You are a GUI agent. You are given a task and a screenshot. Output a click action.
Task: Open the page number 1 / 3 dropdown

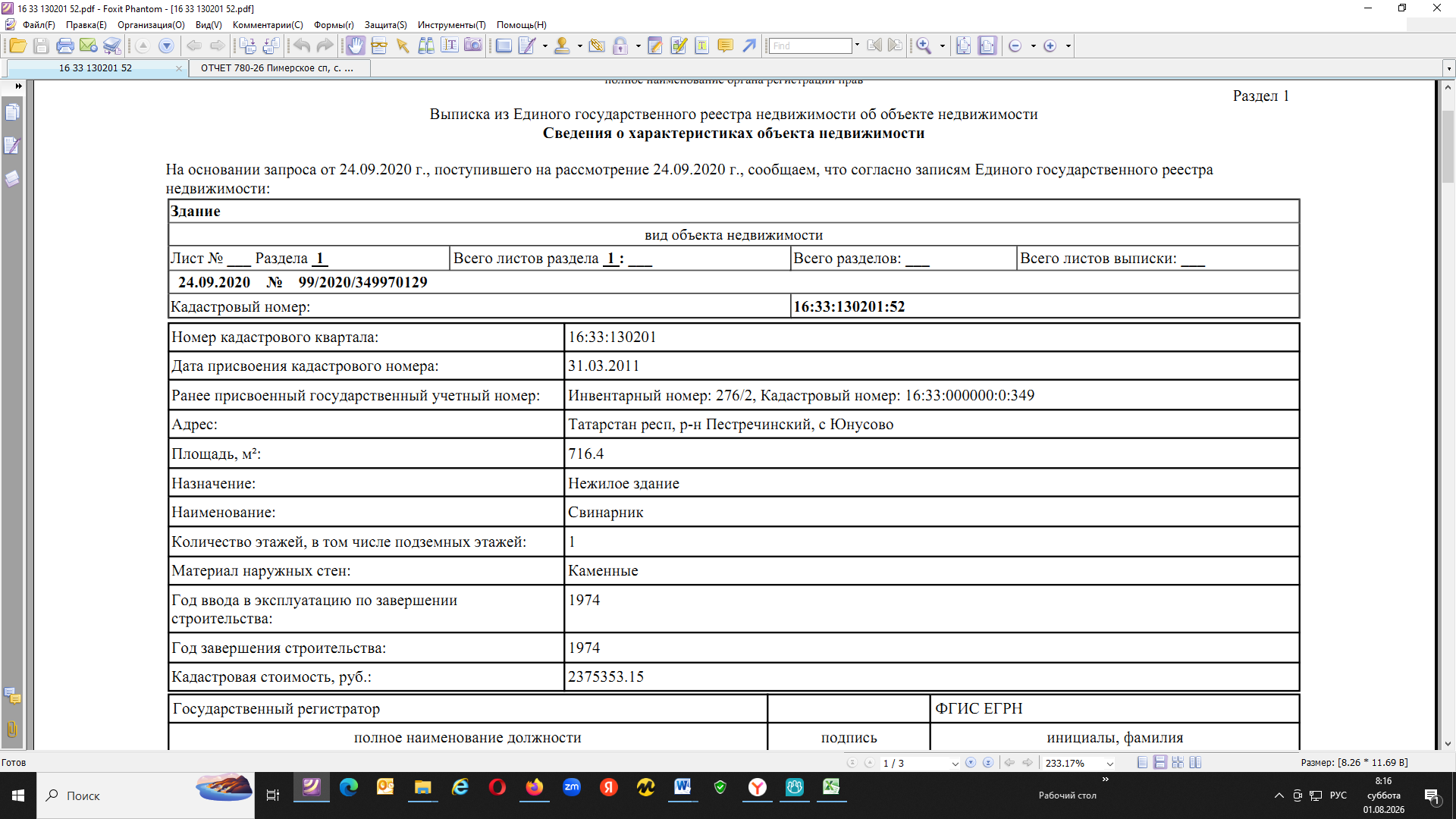tap(955, 764)
